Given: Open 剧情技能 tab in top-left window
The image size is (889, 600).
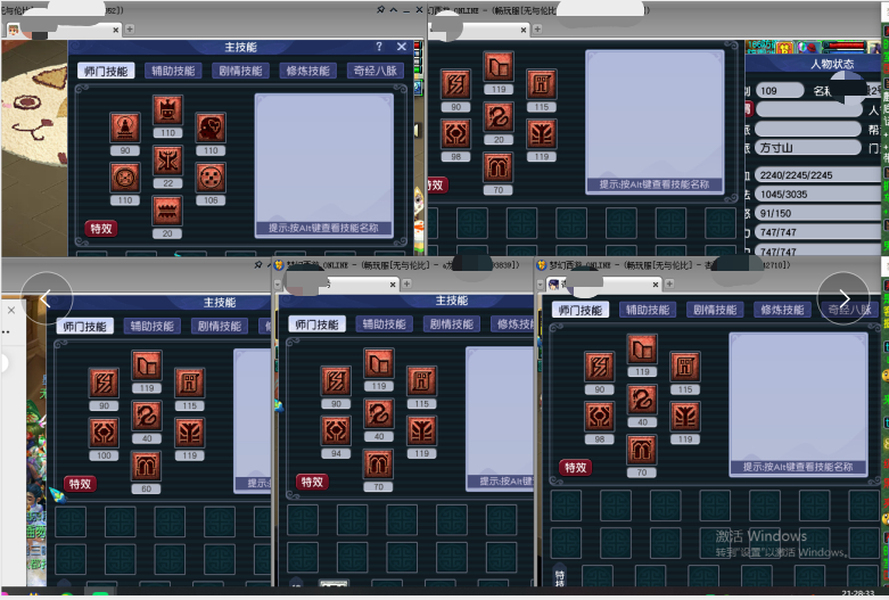Looking at the screenshot, I should tap(240, 70).
